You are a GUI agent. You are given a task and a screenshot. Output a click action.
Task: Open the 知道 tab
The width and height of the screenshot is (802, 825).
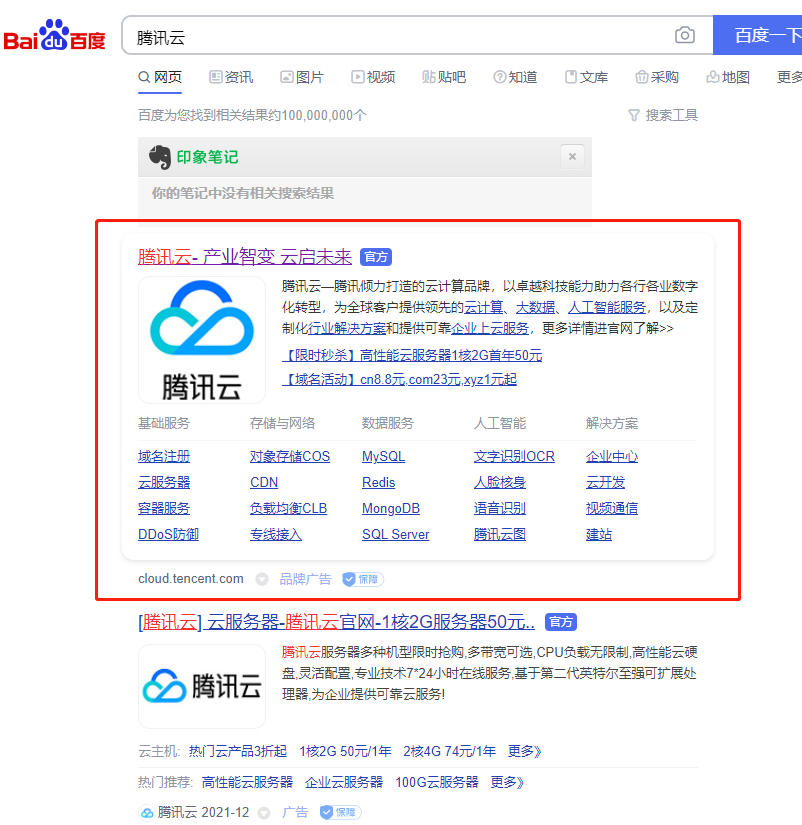(515, 77)
